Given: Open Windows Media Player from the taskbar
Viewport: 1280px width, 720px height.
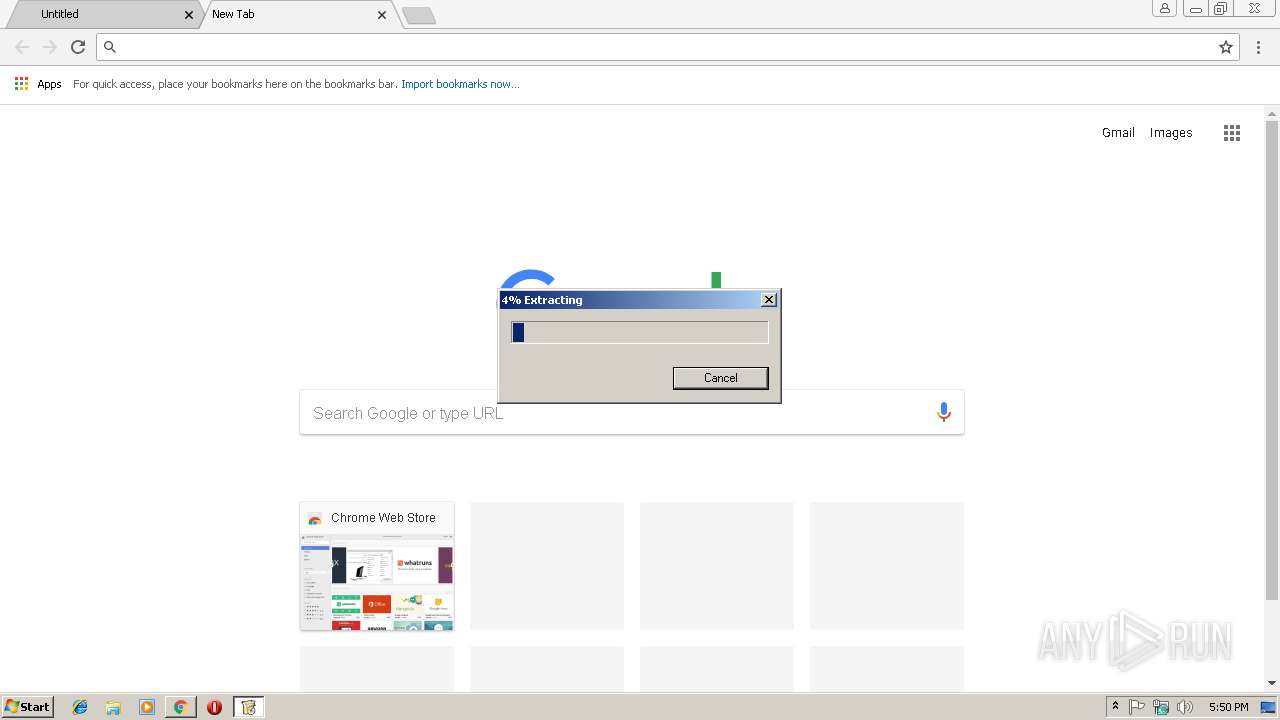Looking at the screenshot, I should pos(147,707).
